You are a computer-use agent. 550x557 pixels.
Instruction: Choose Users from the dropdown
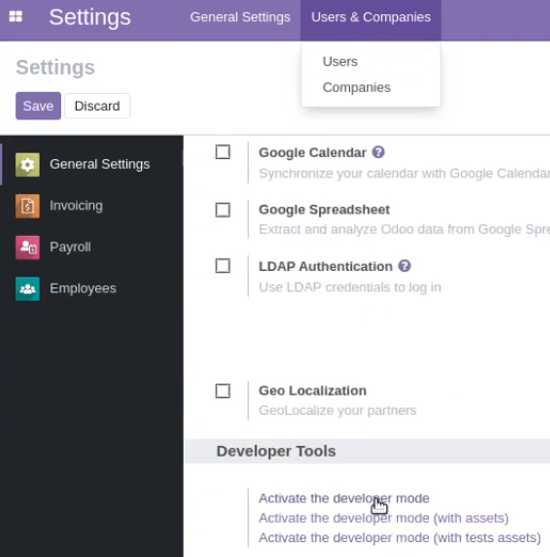click(340, 61)
